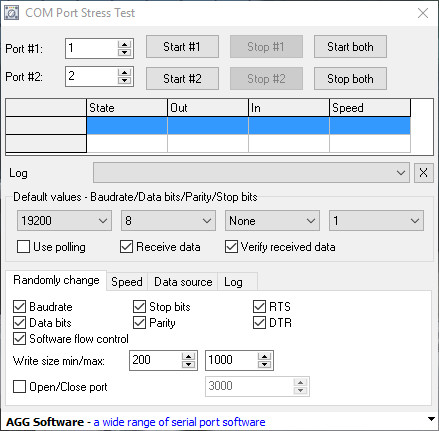Click the Out column header
The height and width of the screenshot is (431, 439).
click(208, 108)
